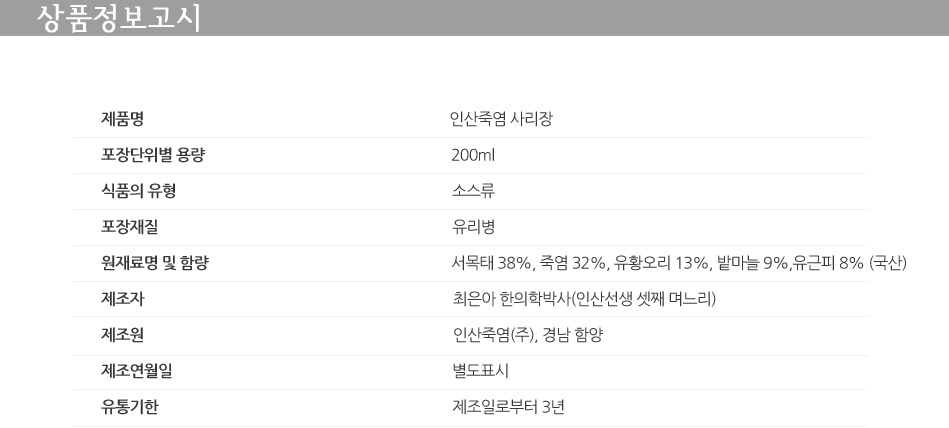Click the 인산죽염(주), 경남 함양 text
The height and width of the screenshot is (428, 949).
pos(527,334)
